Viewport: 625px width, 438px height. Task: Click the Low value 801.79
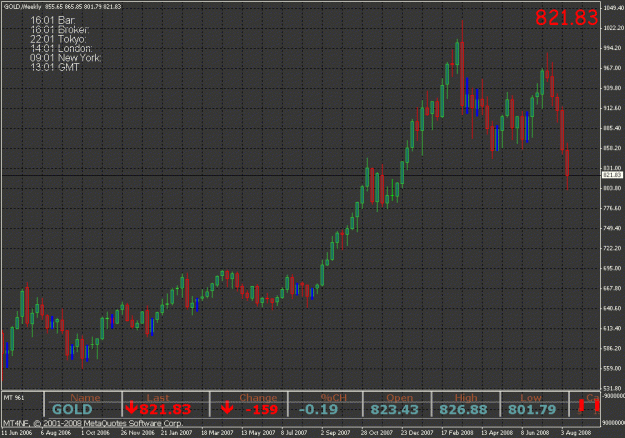532,409
